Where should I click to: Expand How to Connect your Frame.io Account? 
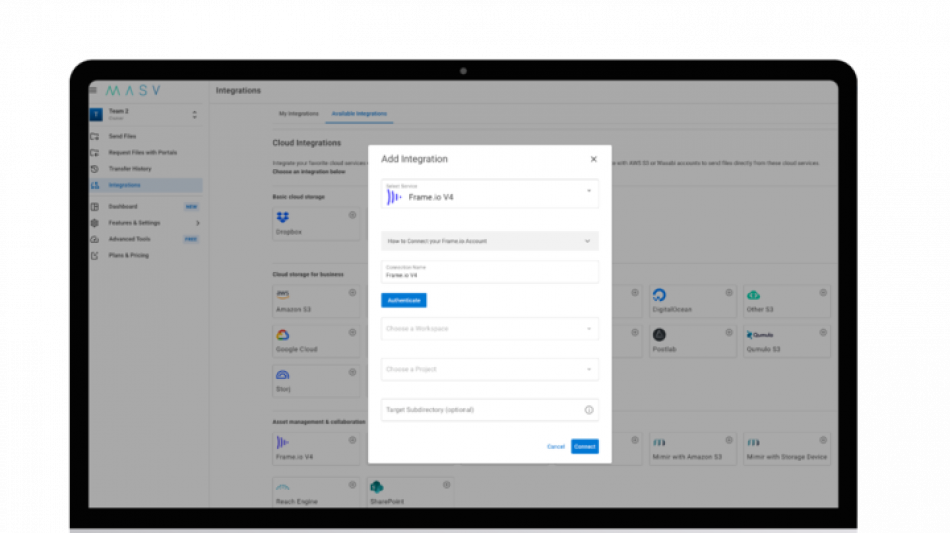pyautogui.click(x=490, y=241)
